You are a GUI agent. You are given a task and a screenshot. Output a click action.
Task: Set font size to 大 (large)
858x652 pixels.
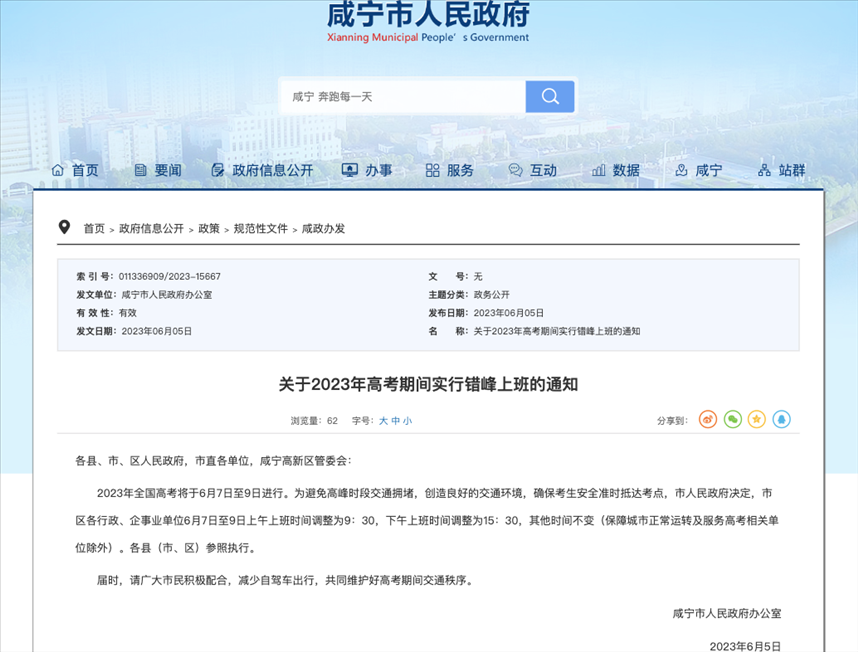pos(383,421)
